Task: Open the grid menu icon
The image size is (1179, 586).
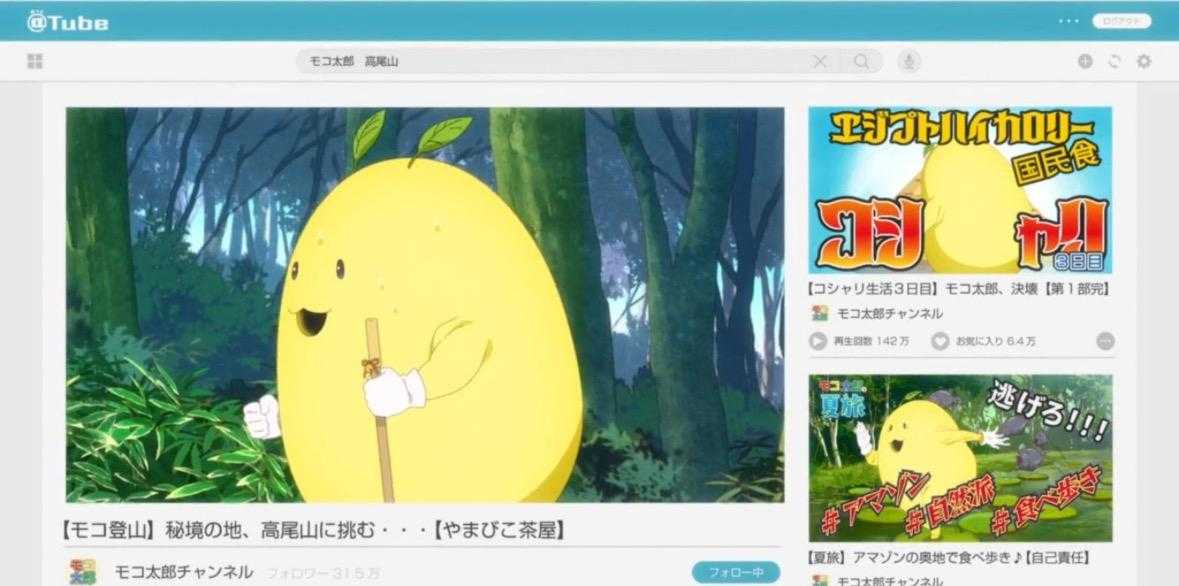Action: (35, 62)
